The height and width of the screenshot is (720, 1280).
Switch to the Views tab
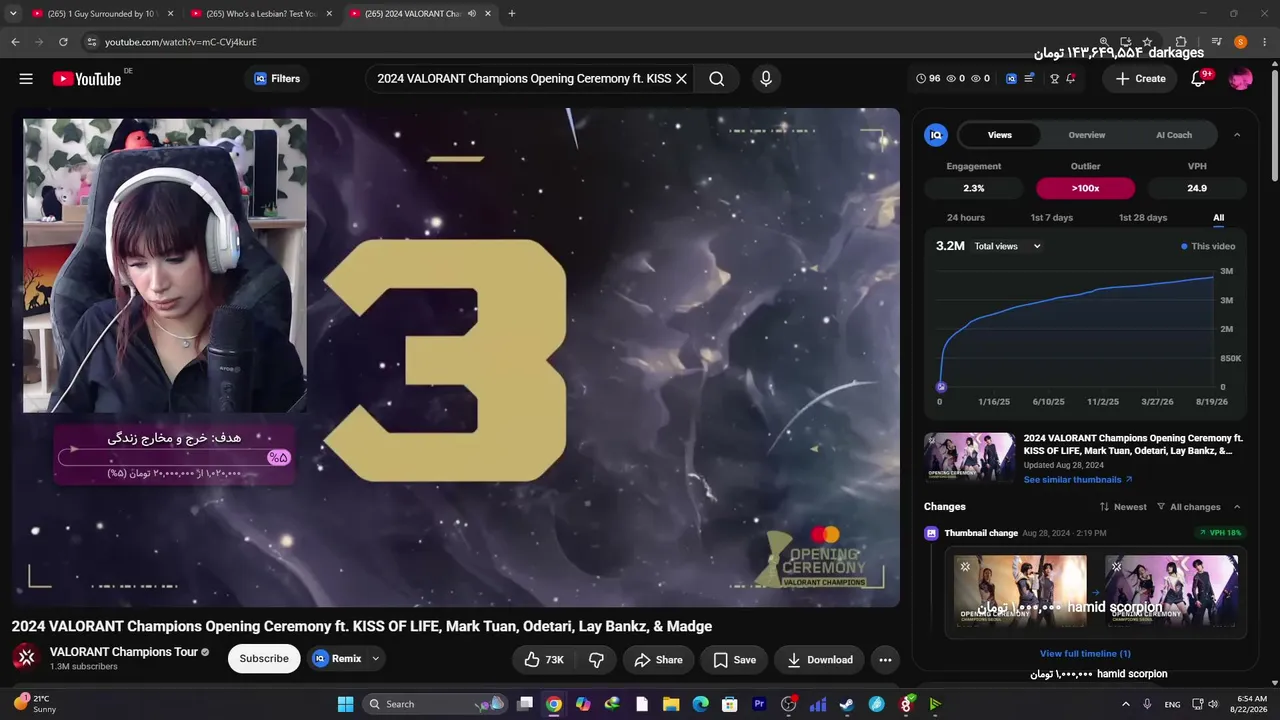[1000, 135]
